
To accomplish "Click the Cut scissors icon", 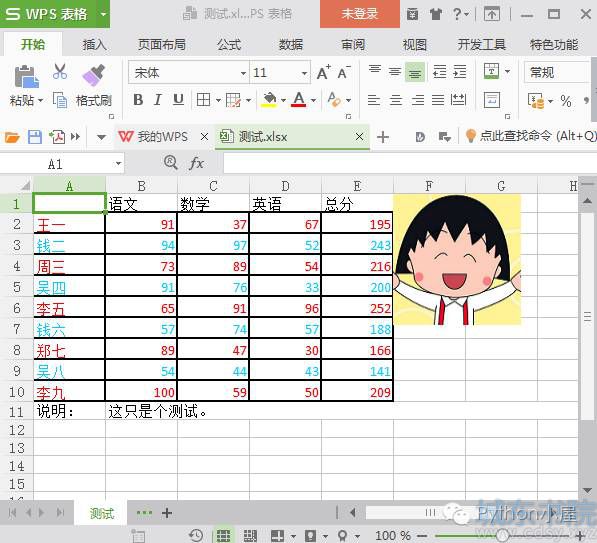I will click(x=60, y=71).
